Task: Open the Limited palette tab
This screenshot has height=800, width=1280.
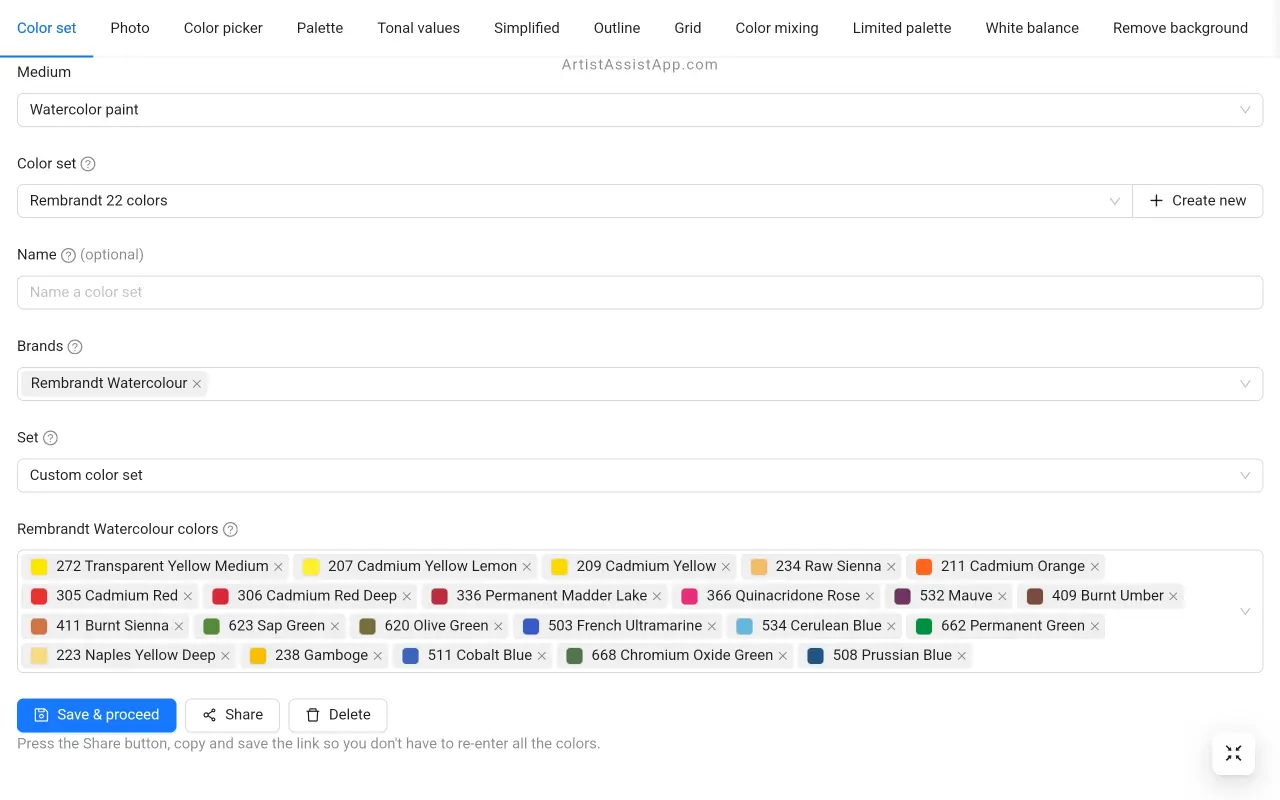Action: tap(902, 28)
